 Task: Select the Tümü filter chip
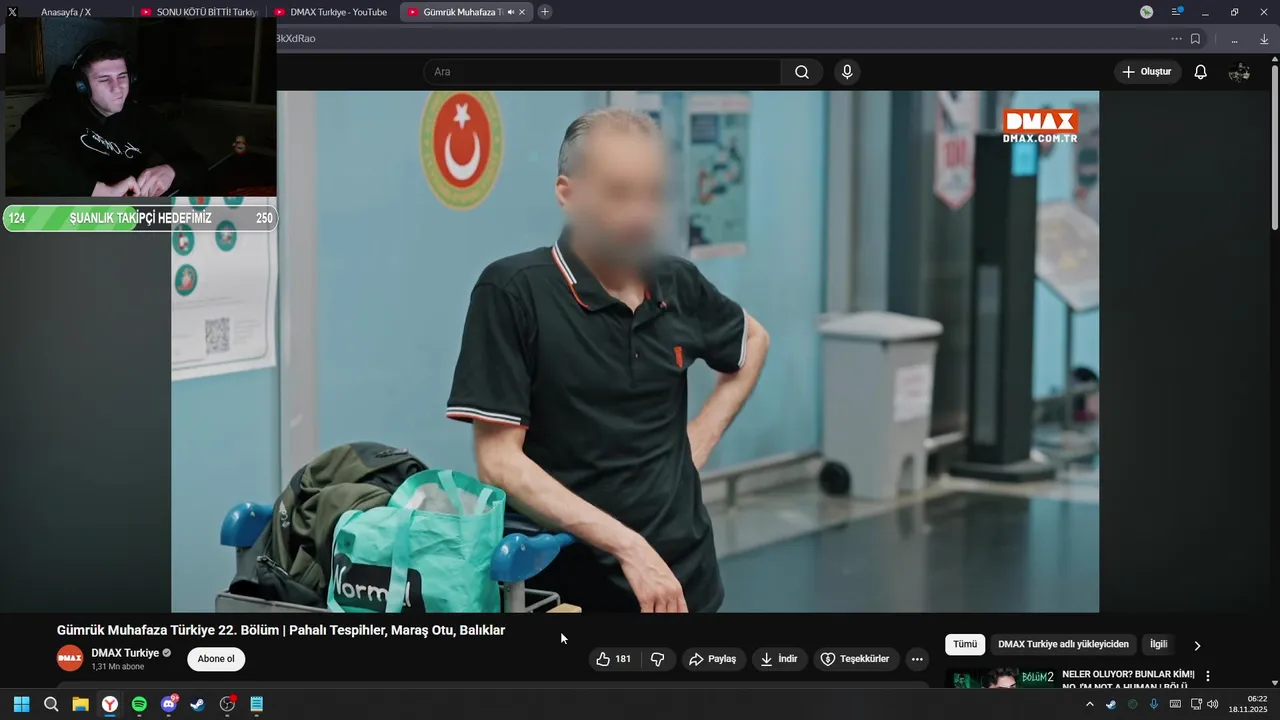[965, 645]
